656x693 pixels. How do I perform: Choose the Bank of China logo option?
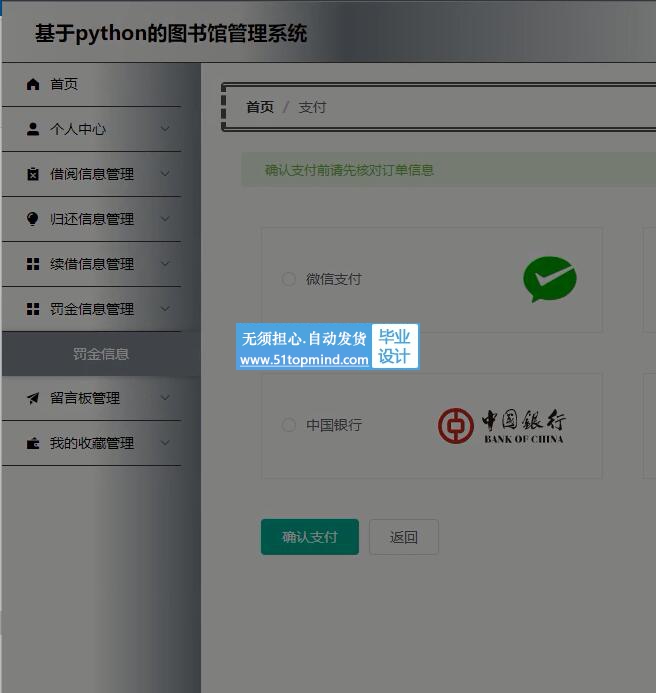[502, 426]
